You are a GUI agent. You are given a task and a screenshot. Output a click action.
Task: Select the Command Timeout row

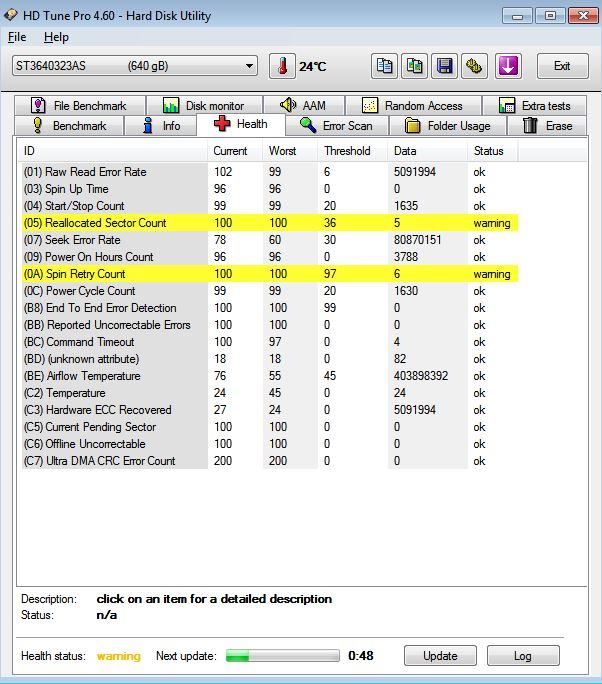270,342
